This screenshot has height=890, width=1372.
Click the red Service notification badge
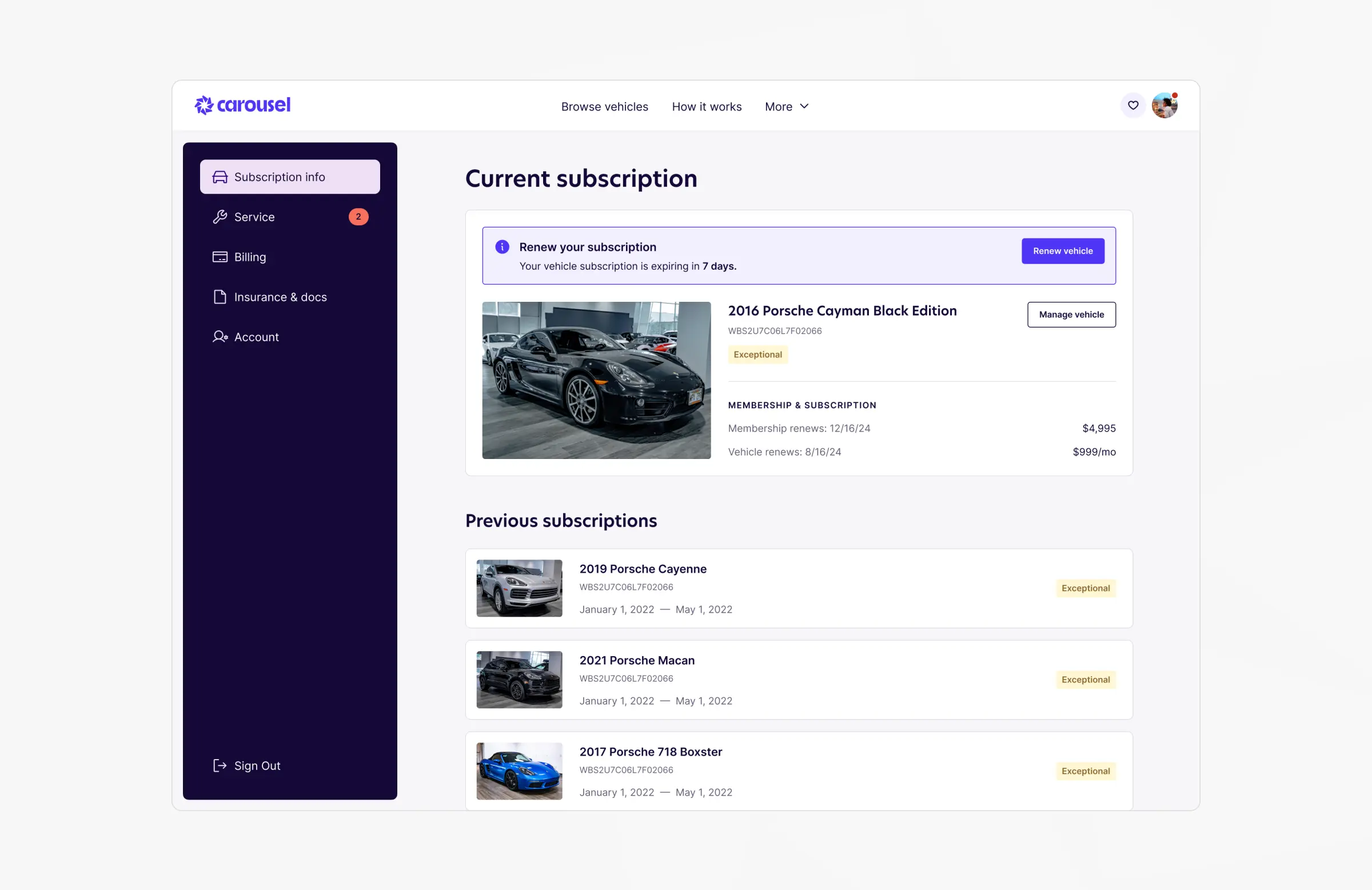coord(358,217)
